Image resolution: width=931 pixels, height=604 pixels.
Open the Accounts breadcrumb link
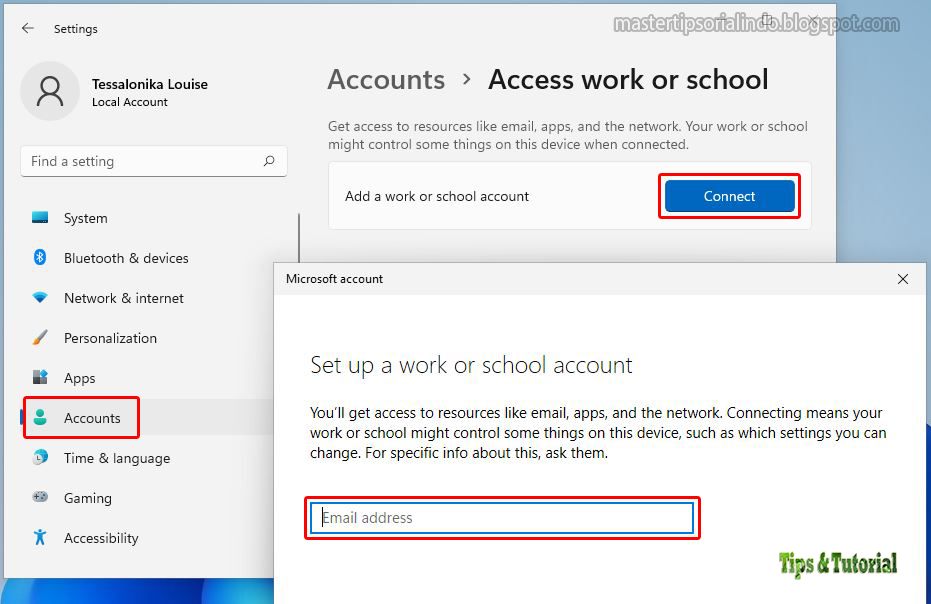point(386,80)
